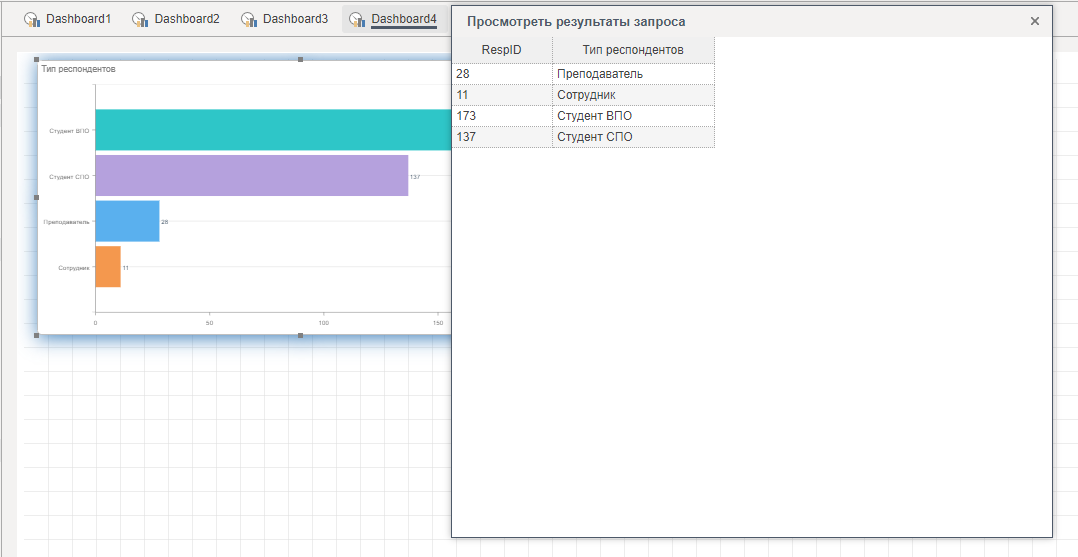This screenshot has width=1078, height=557.
Task: Click the purple Студент СПО bar
Action: tap(250, 175)
